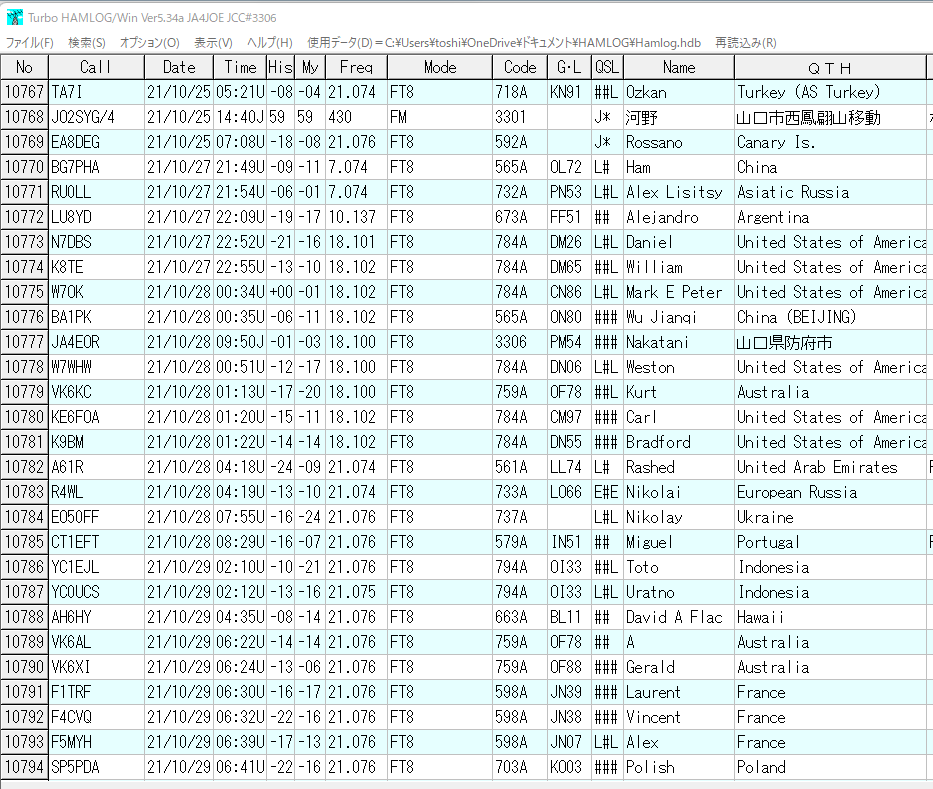Select call sign W7OK cell
The width and height of the screenshot is (933, 789).
97,292
